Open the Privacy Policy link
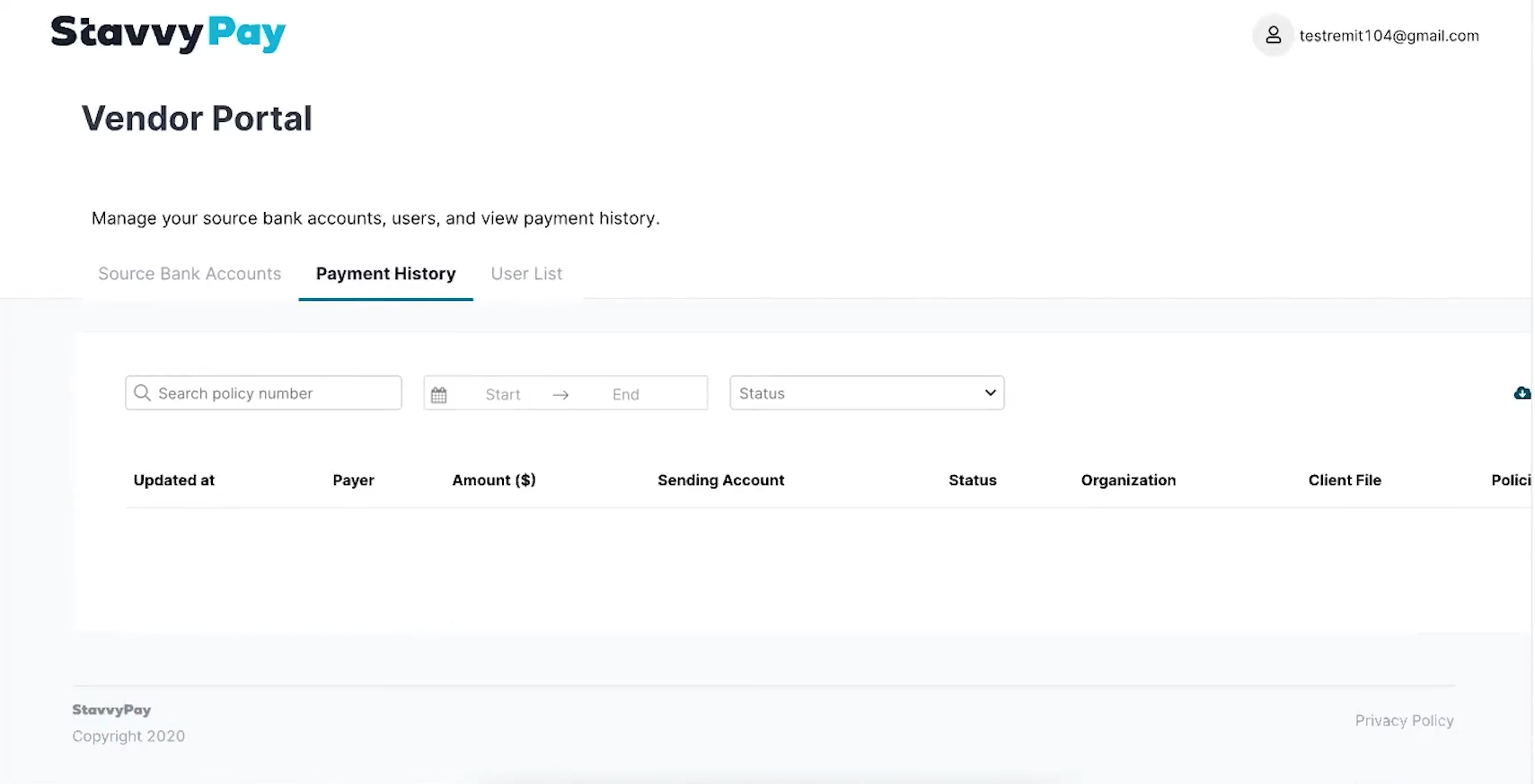The image size is (1535, 784). 1404,720
